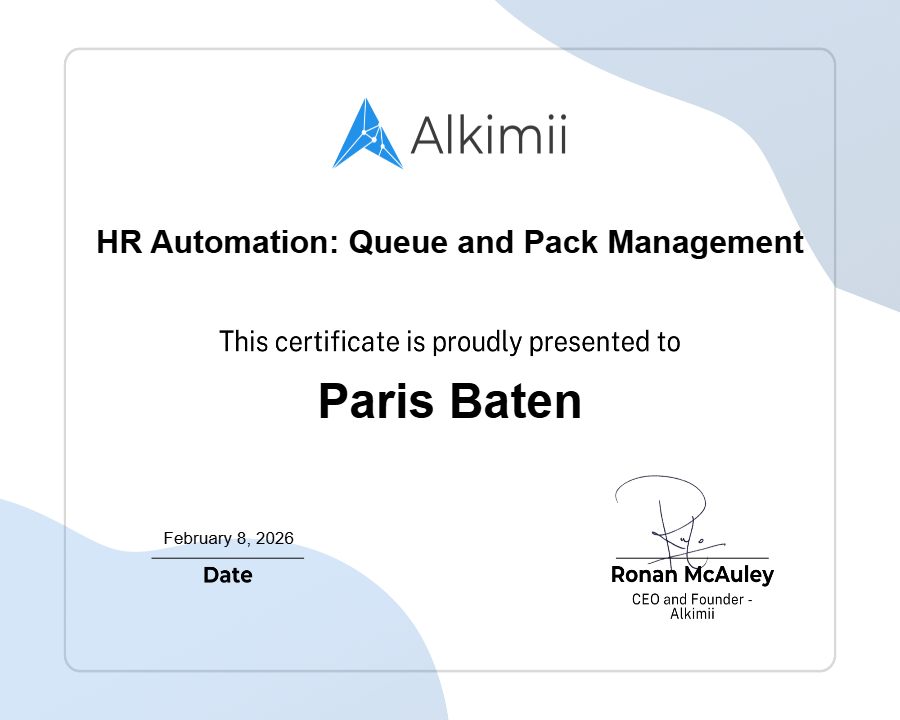Click the date text February 8, 2026

pos(228,537)
